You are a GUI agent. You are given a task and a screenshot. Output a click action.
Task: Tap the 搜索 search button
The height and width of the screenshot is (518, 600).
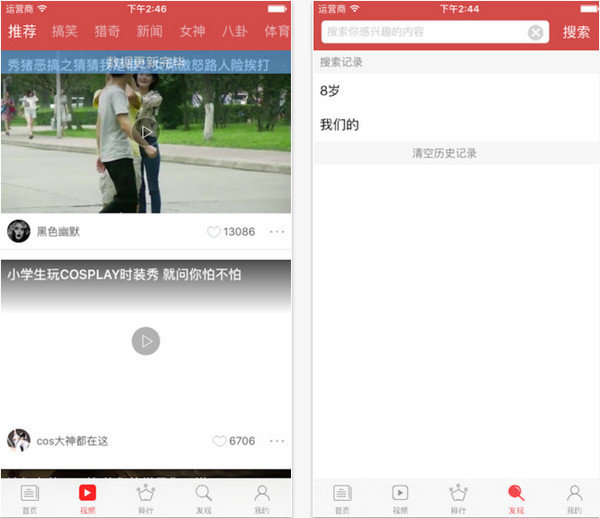(576, 32)
